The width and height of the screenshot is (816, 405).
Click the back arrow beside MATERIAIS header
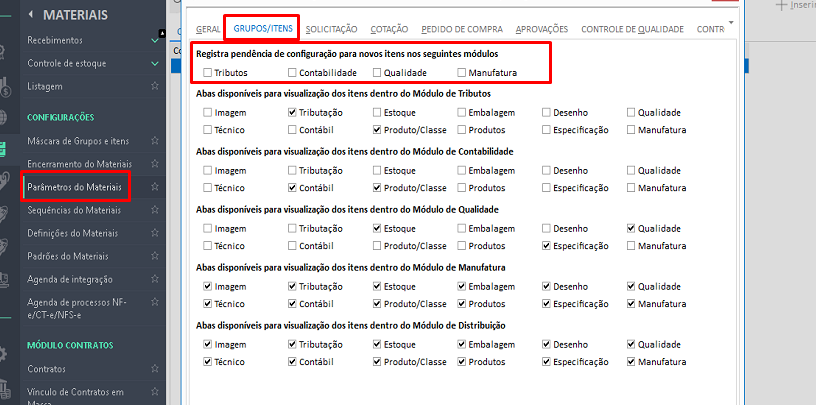(31, 15)
